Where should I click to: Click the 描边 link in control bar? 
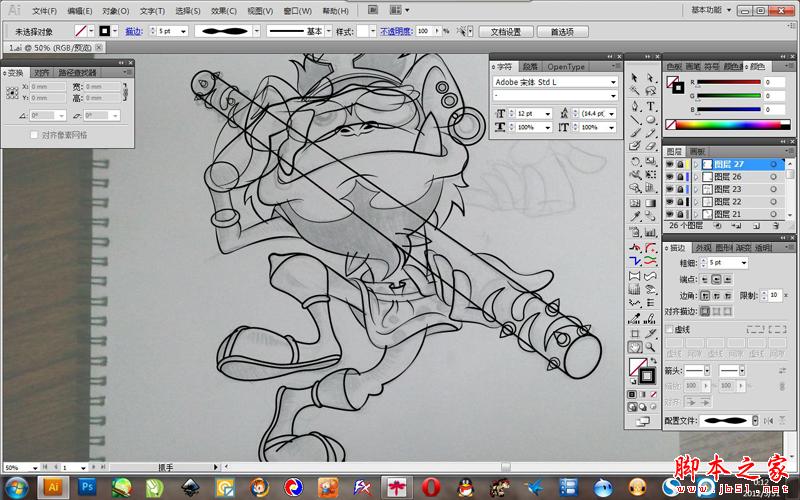[x=134, y=32]
